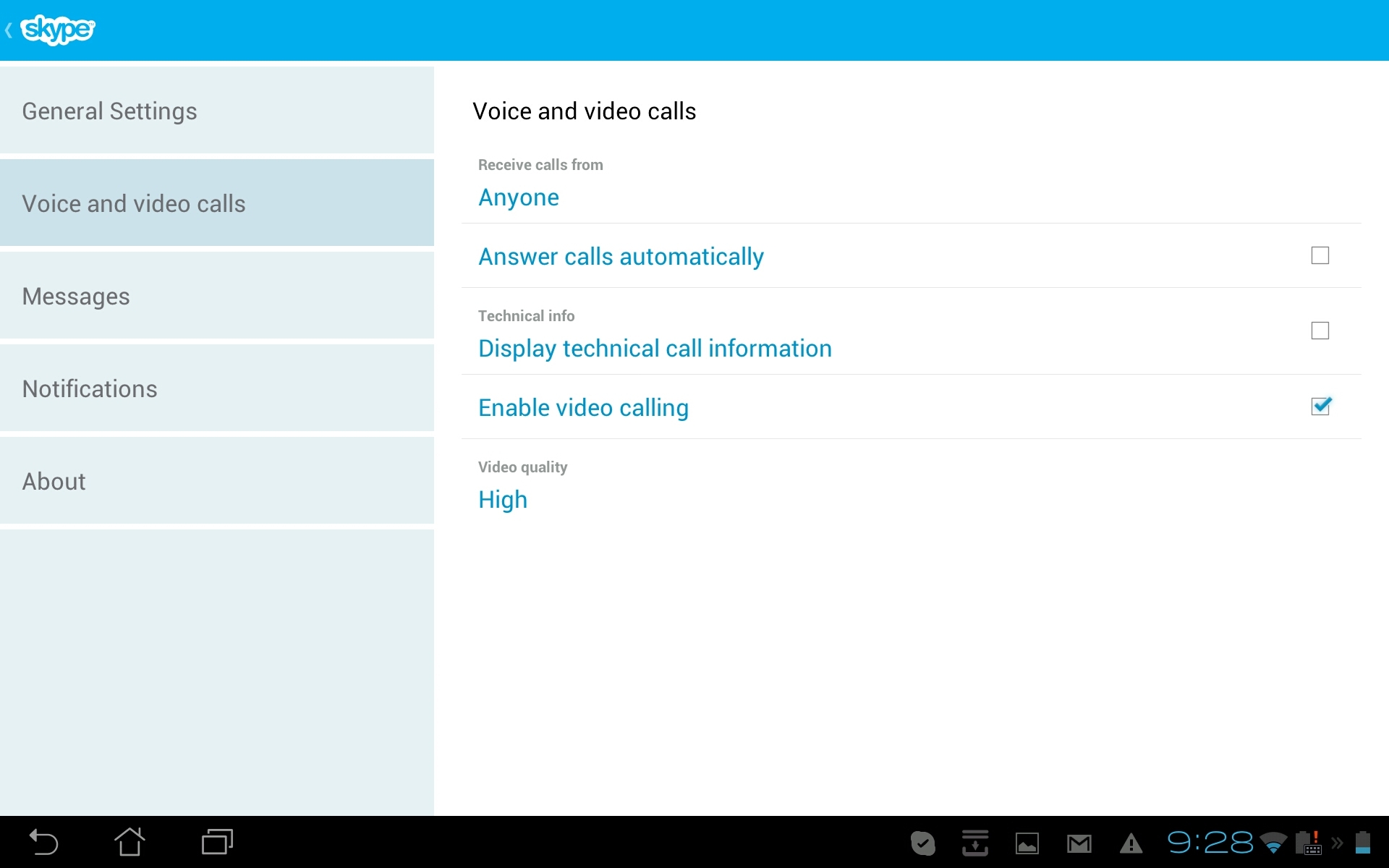Tap the back arrow next to the Skype logo
The width and height of the screenshot is (1389, 868).
pos(9,30)
